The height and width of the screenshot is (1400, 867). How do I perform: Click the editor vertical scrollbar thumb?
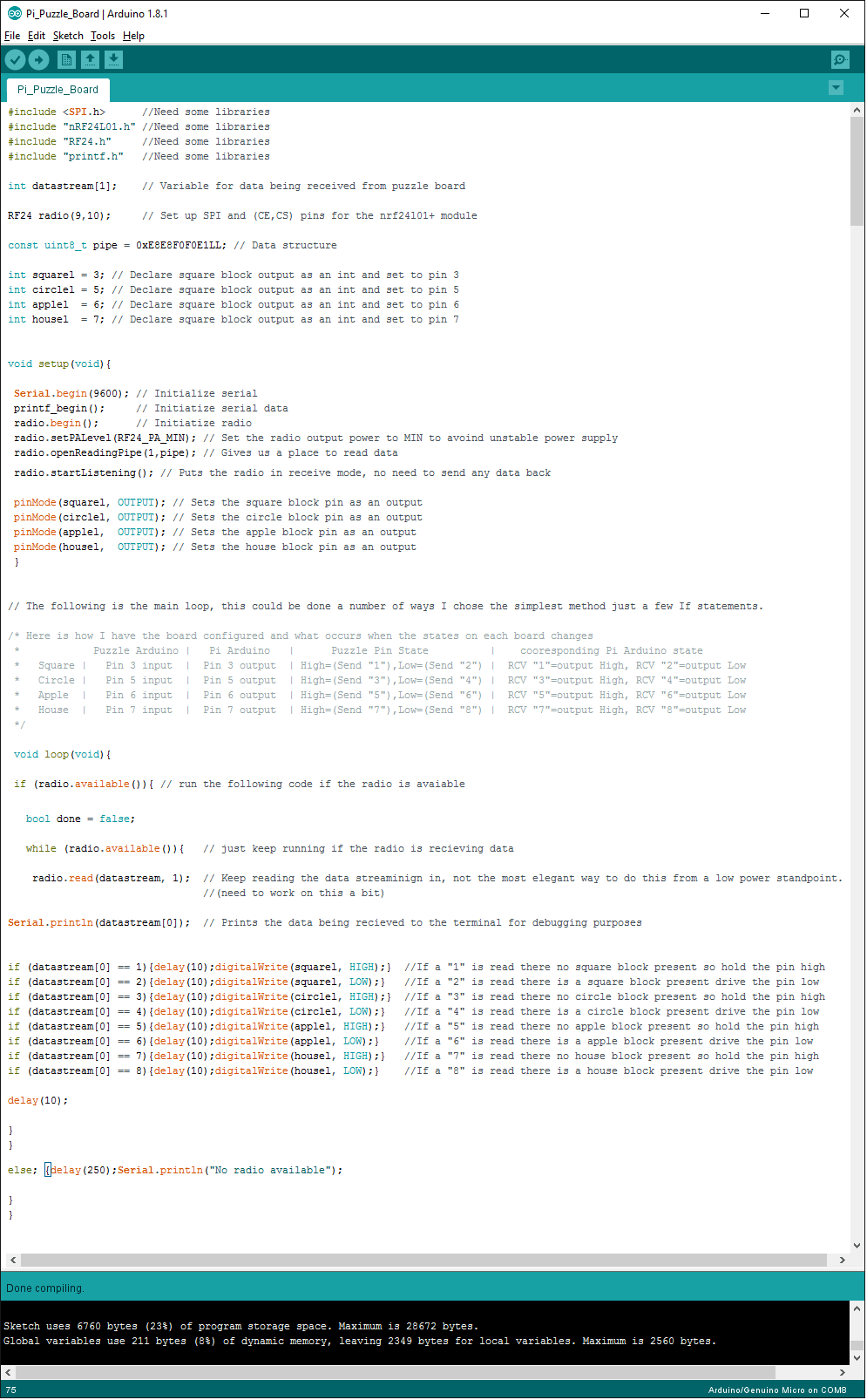pos(857,171)
